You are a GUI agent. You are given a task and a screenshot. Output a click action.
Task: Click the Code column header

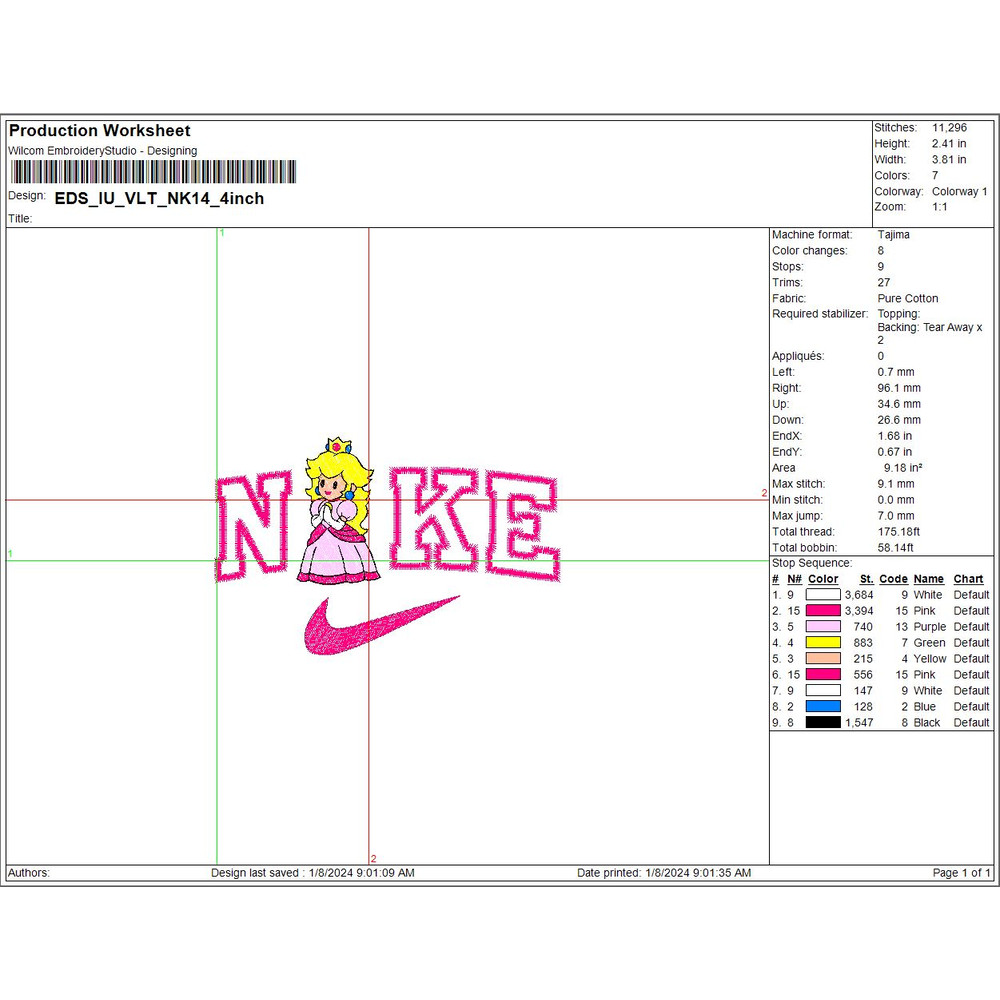point(893,579)
